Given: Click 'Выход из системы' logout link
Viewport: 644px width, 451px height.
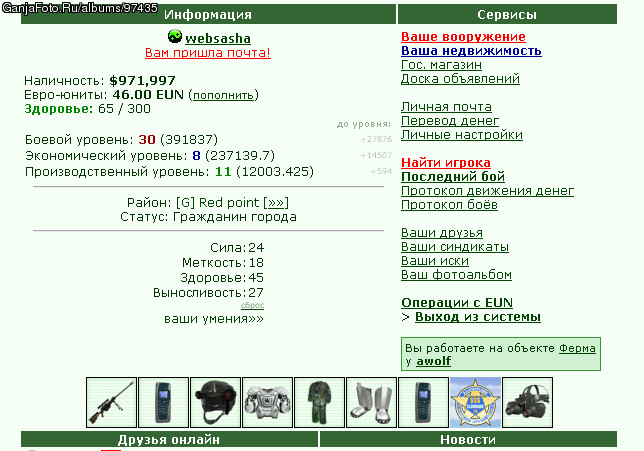Looking at the screenshot, I should 478,317.
